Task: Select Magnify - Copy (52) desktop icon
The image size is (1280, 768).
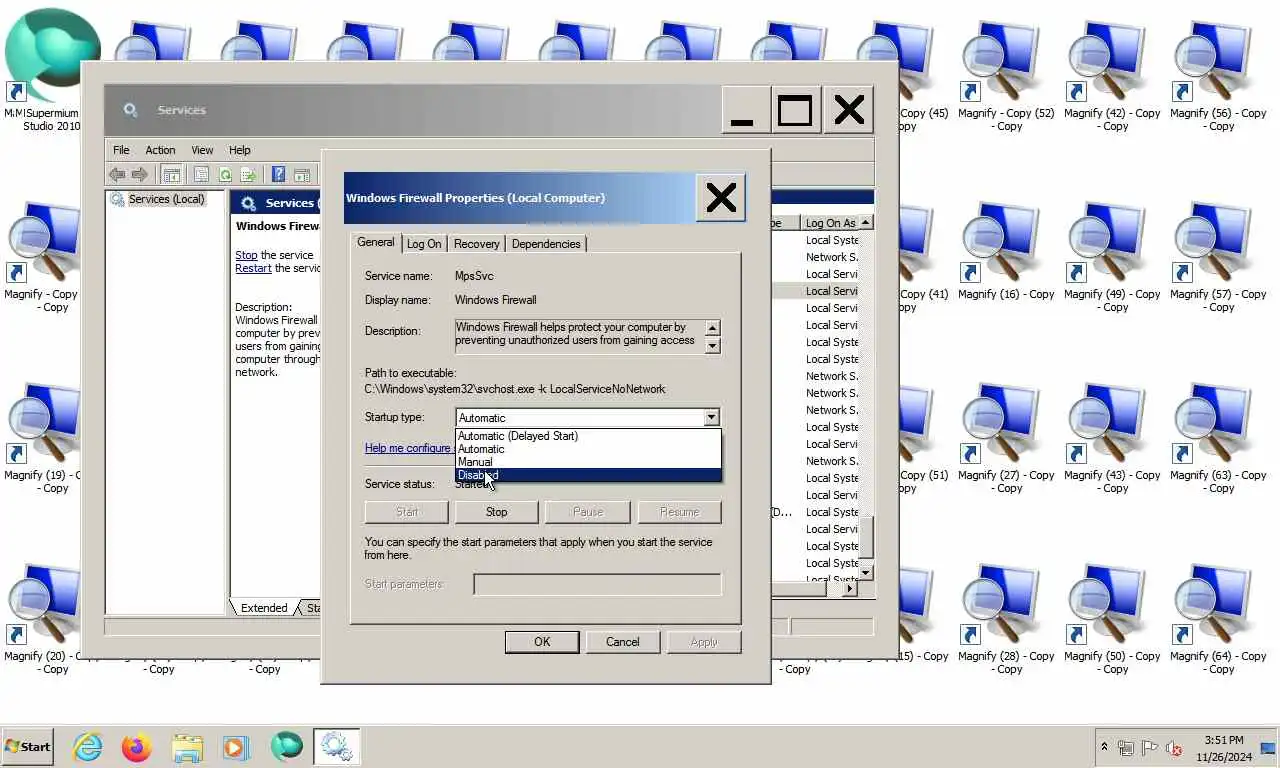Action: pos(1006,76)
